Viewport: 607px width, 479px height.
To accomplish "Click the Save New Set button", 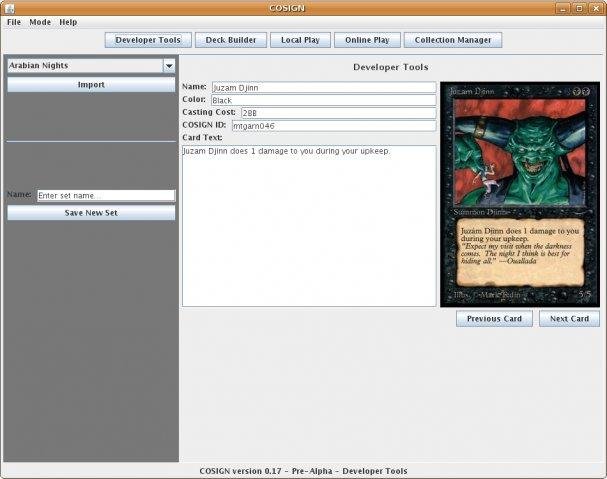I will (91, 213).
